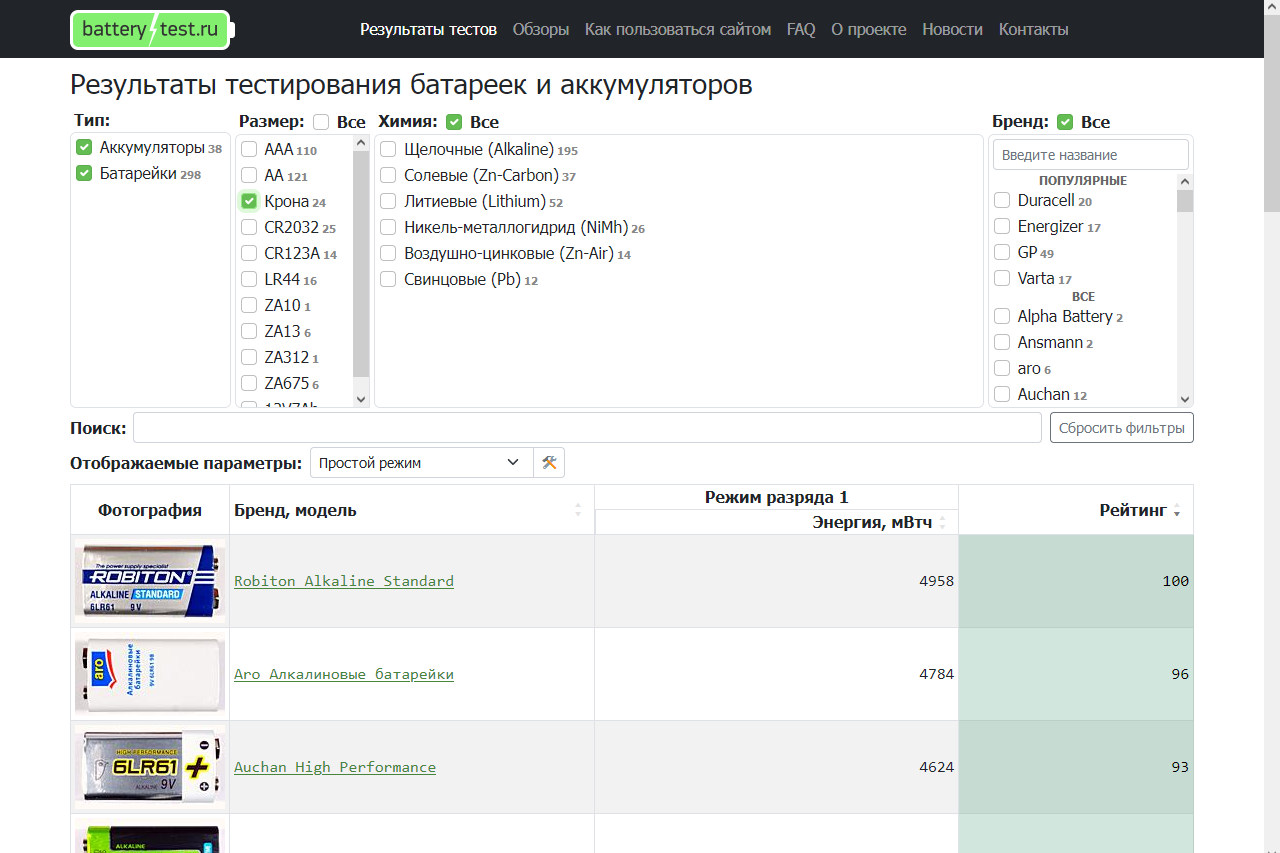
Task: Click the sort arrows next to Энергия, мВтч
Action: point(941,521)
